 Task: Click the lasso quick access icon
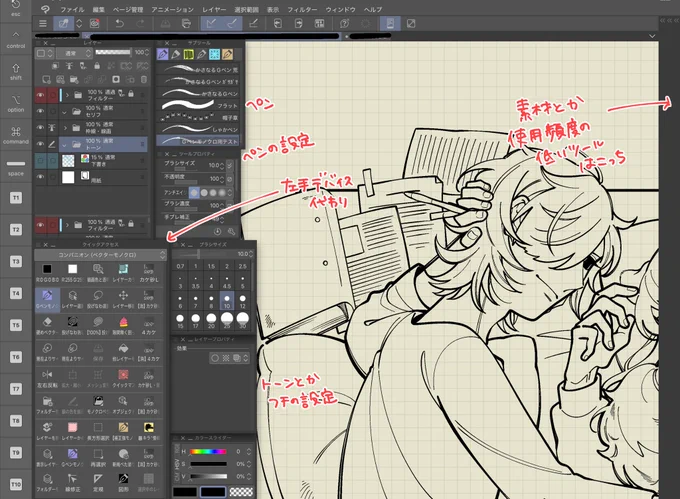pyautogui.click(x=98, y=296)
